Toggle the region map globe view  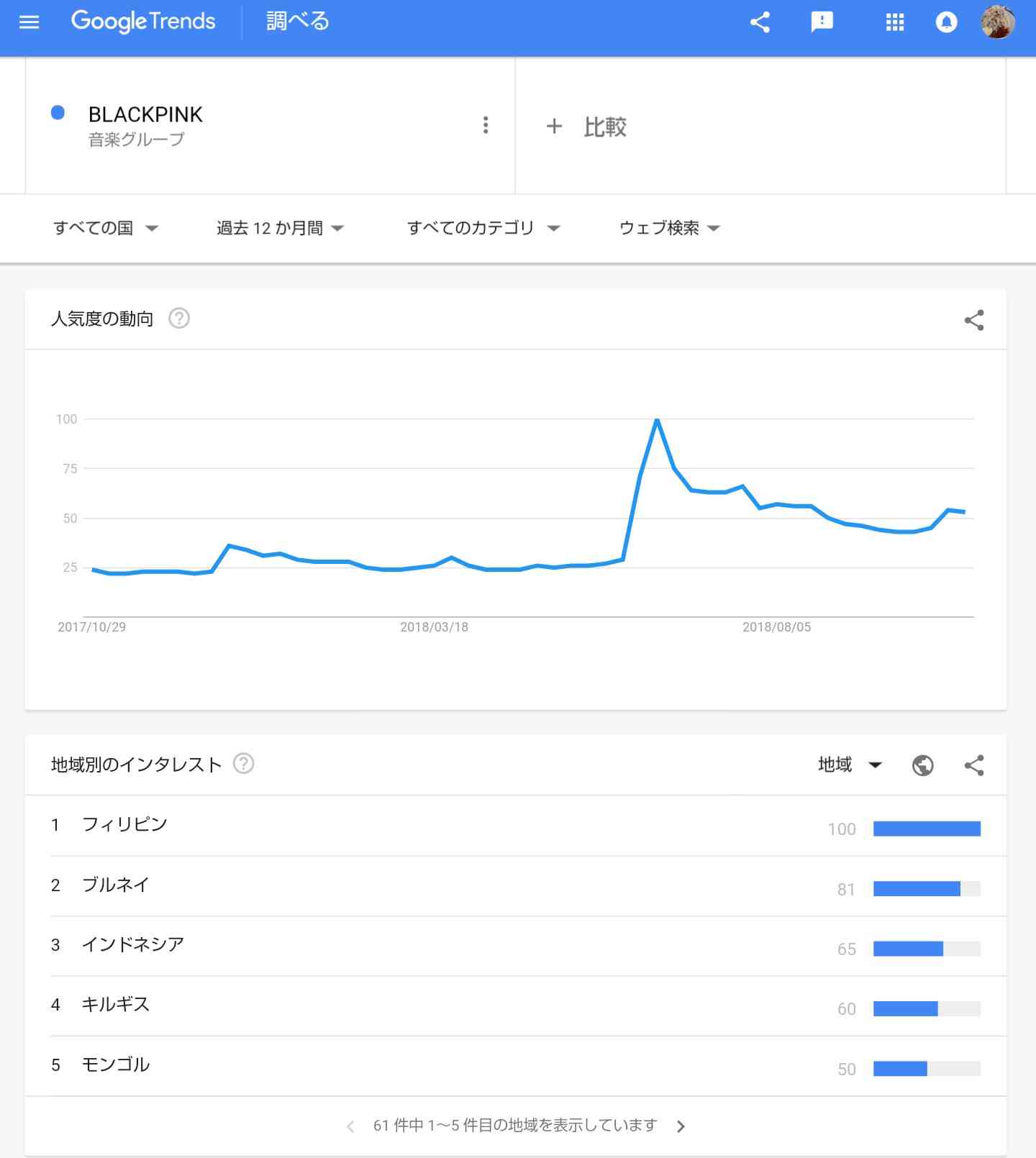[922, 765]
